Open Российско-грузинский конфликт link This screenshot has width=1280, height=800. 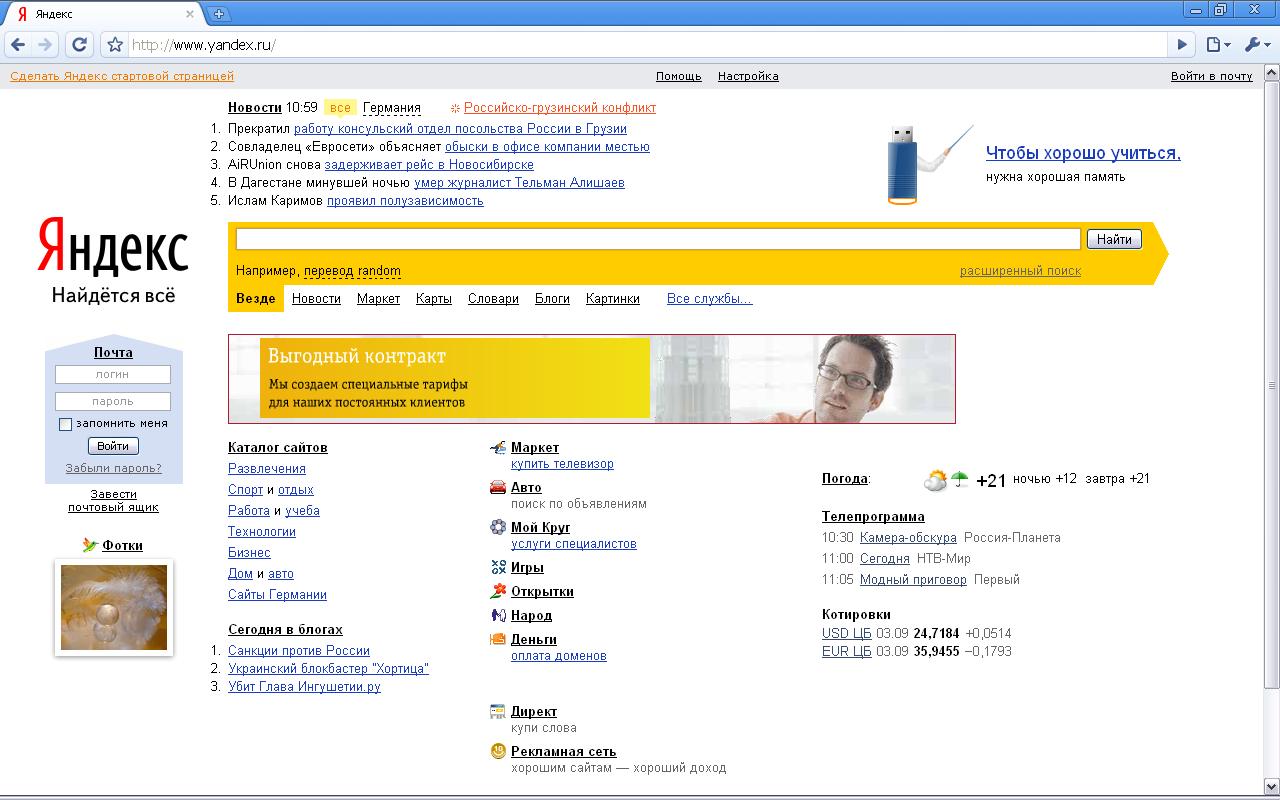(x=560, y=108)
